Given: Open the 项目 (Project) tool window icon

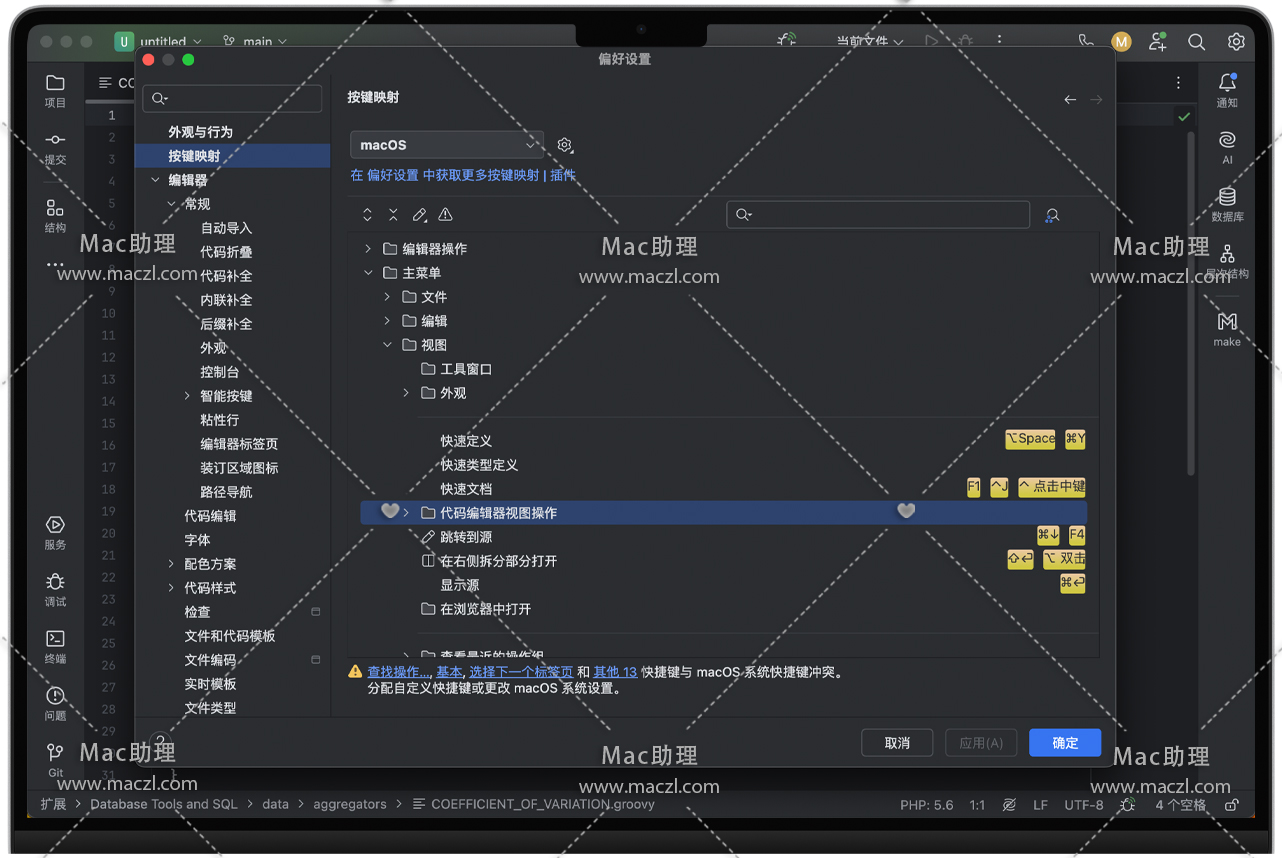Looking at the screenshot, I should pyautogui.click(x=55, y=83).
